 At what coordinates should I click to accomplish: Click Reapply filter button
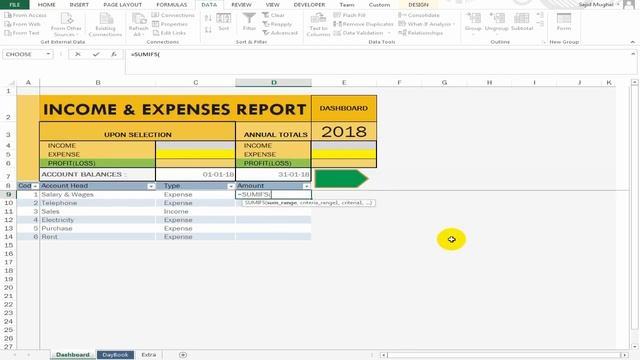click(277, 24)
